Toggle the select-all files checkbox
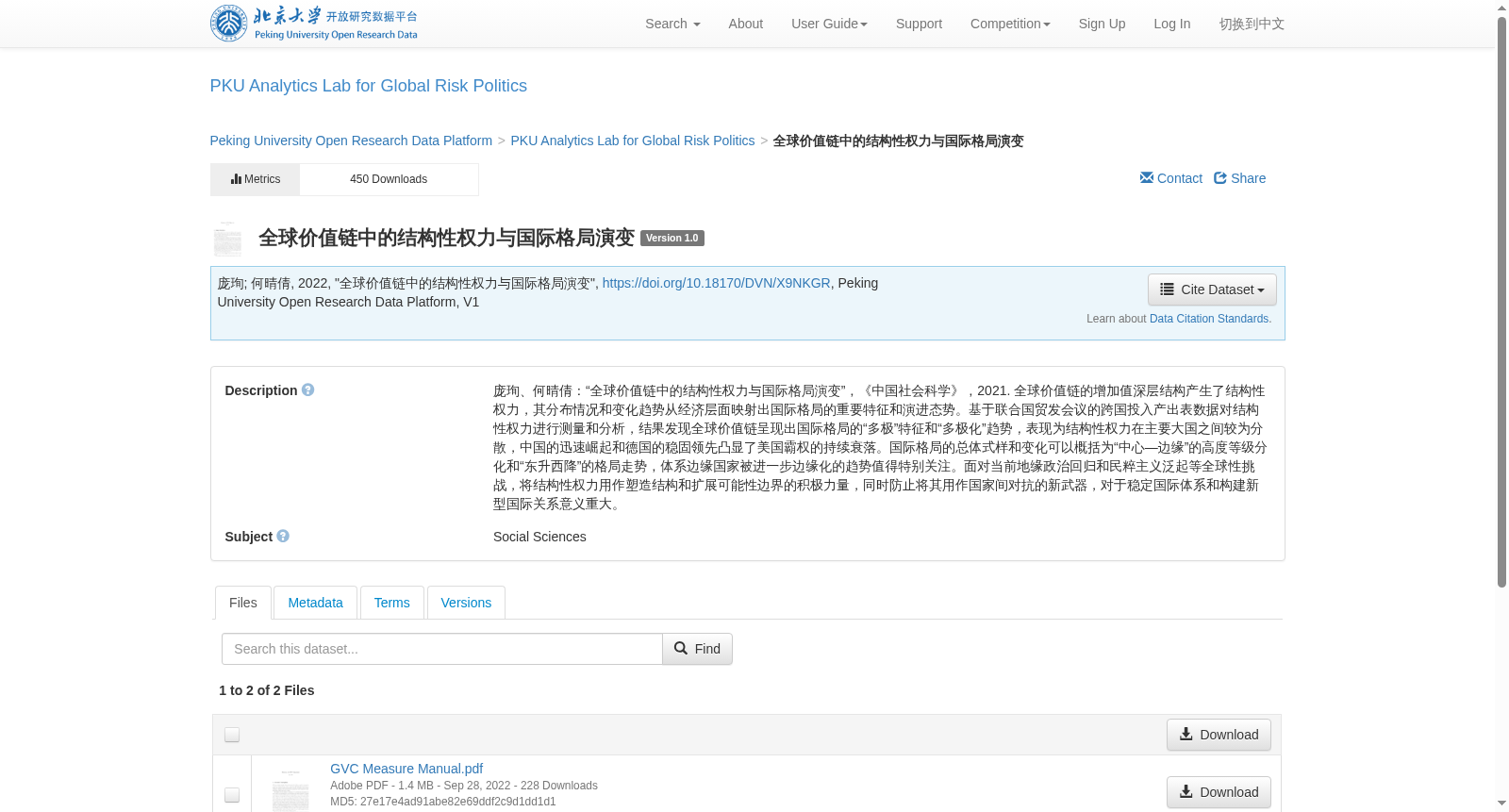 pyautogui.click(x=232, y=735)
